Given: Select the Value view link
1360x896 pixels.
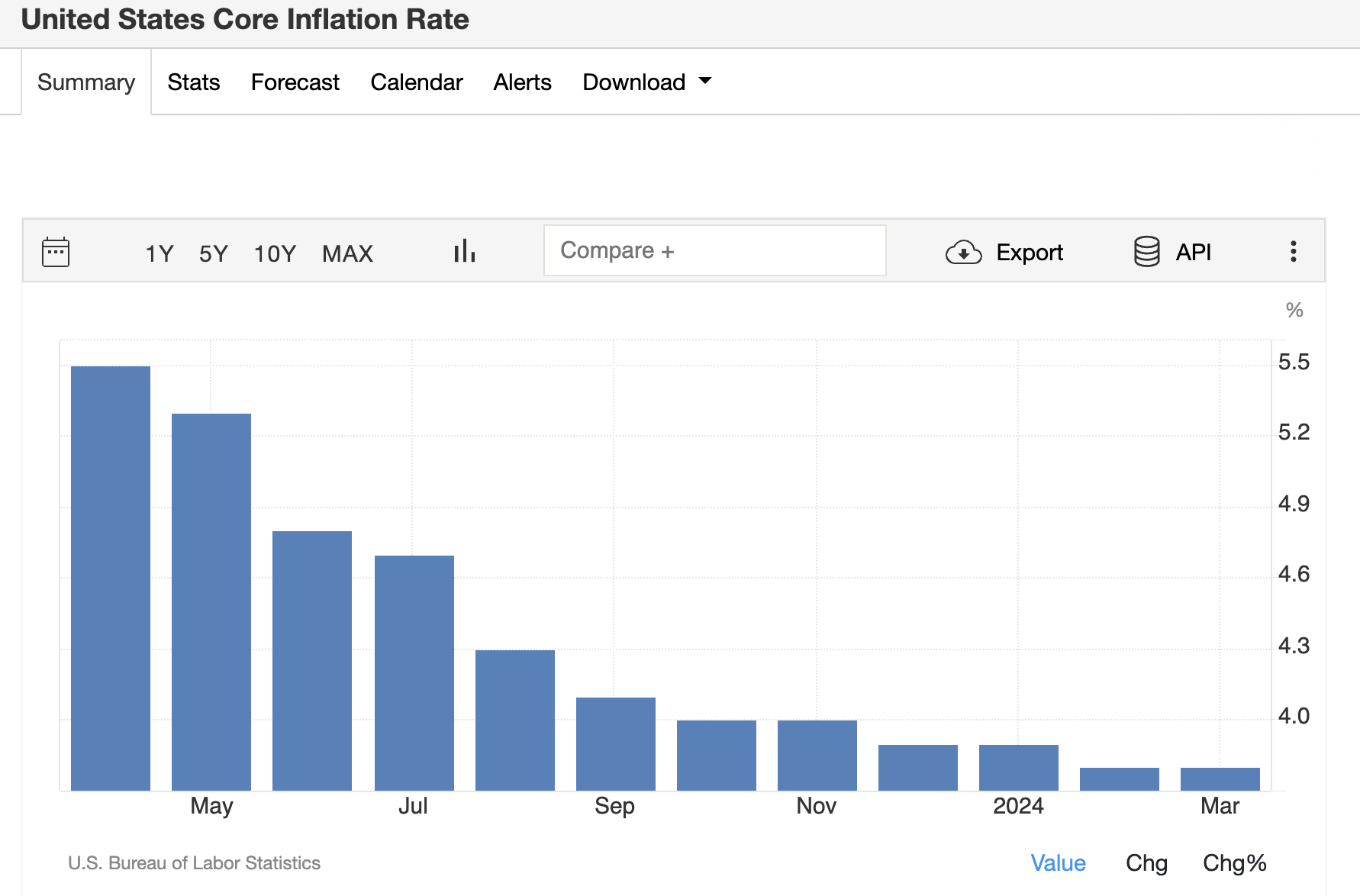Looking at the screenshot, I should click(1058, 862).
